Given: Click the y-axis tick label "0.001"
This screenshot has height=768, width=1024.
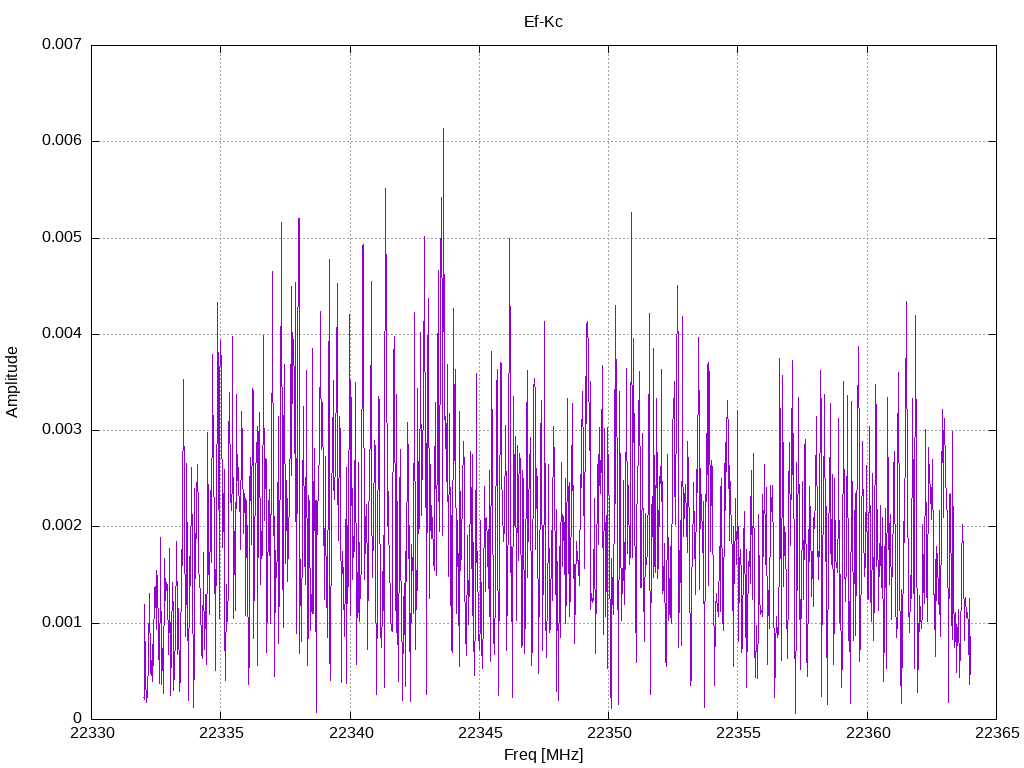Looking at the screenshot, I should pos(62,622).
